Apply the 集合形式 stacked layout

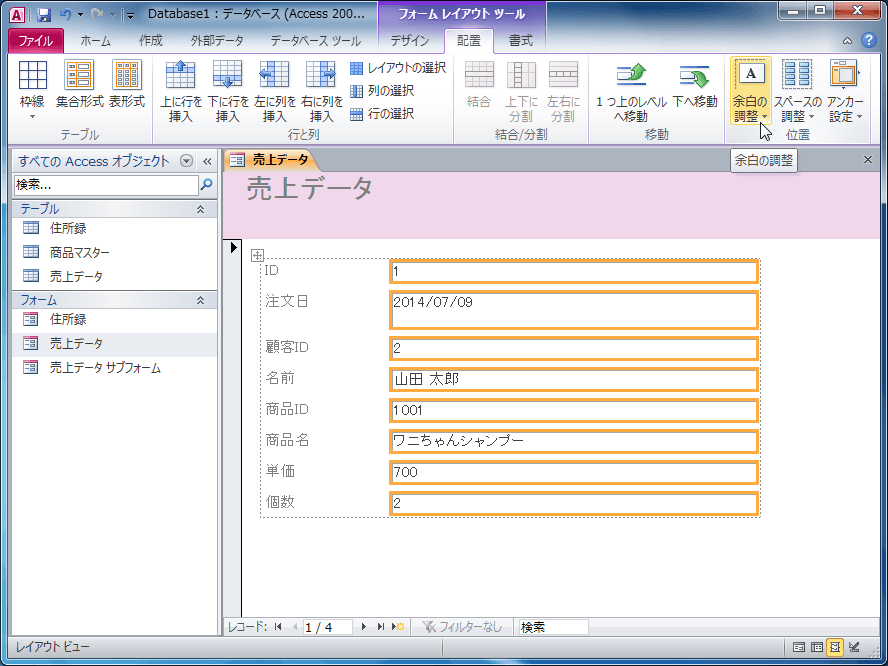point(79,84)
